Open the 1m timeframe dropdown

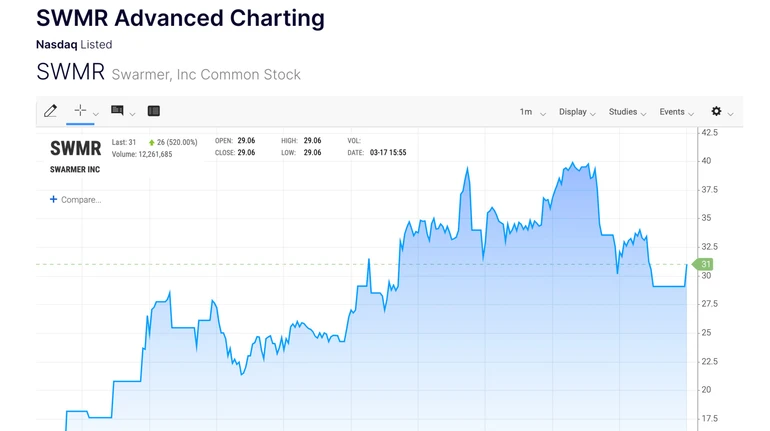pyautogui.click(x=532, y=112)
